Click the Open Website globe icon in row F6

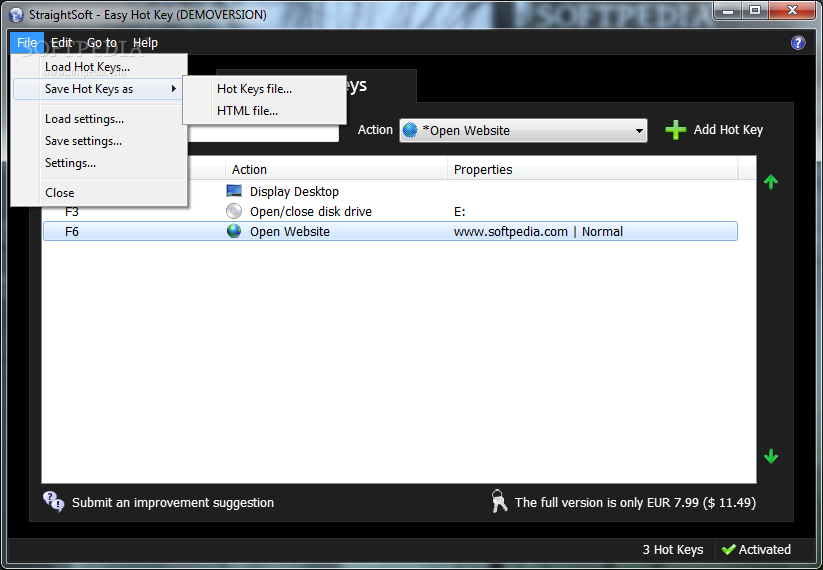pyautogui.click(x=234, y=231)
